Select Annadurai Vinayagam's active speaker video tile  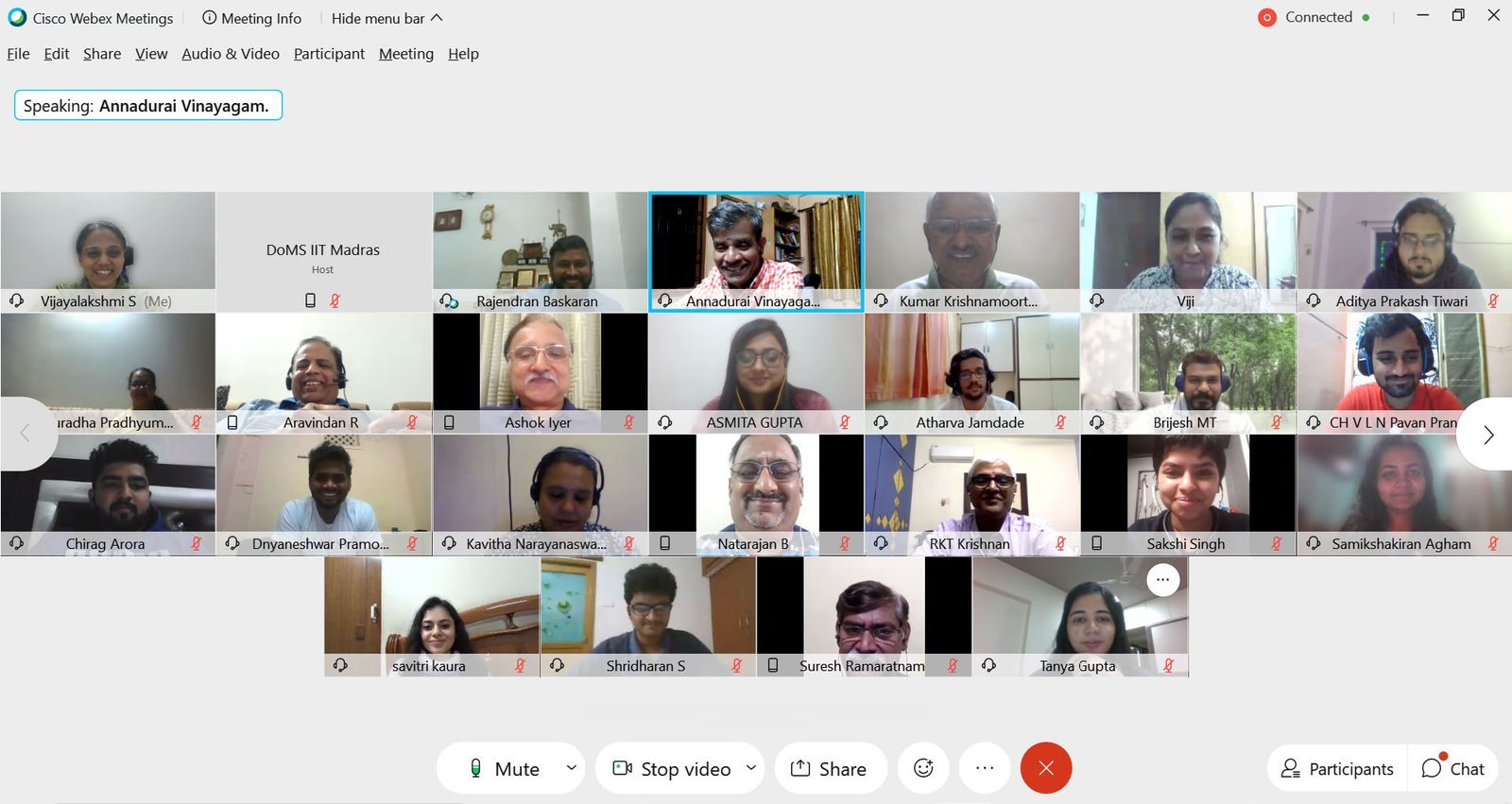(755, 246)
